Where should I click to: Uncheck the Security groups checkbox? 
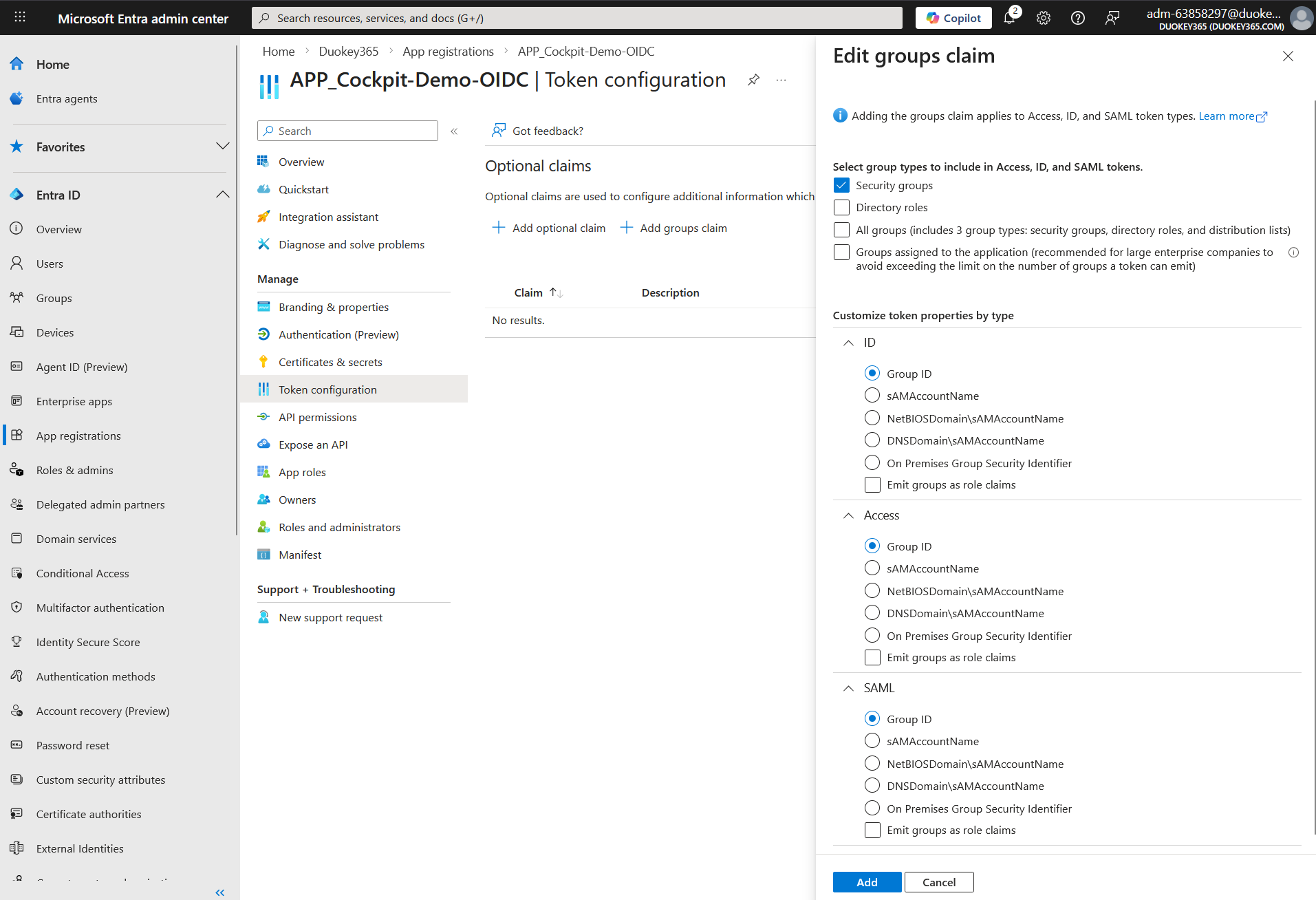pos(841,185)
